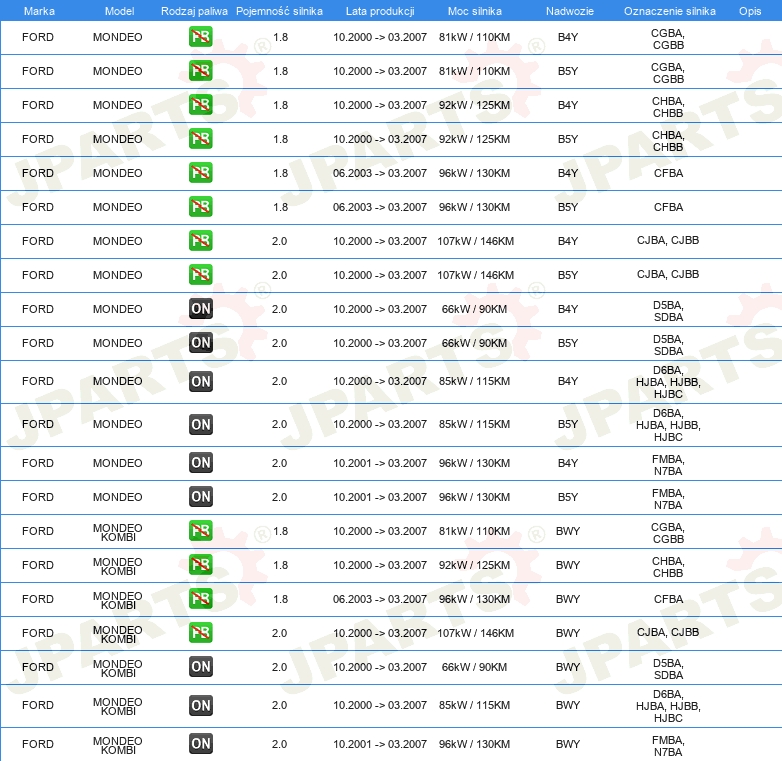The width and height of the screenshot is (782, 761).
Task: Click '10.2001 -> 03.2007' in Mondeo Kombi row
Action: tap(380, 744)
